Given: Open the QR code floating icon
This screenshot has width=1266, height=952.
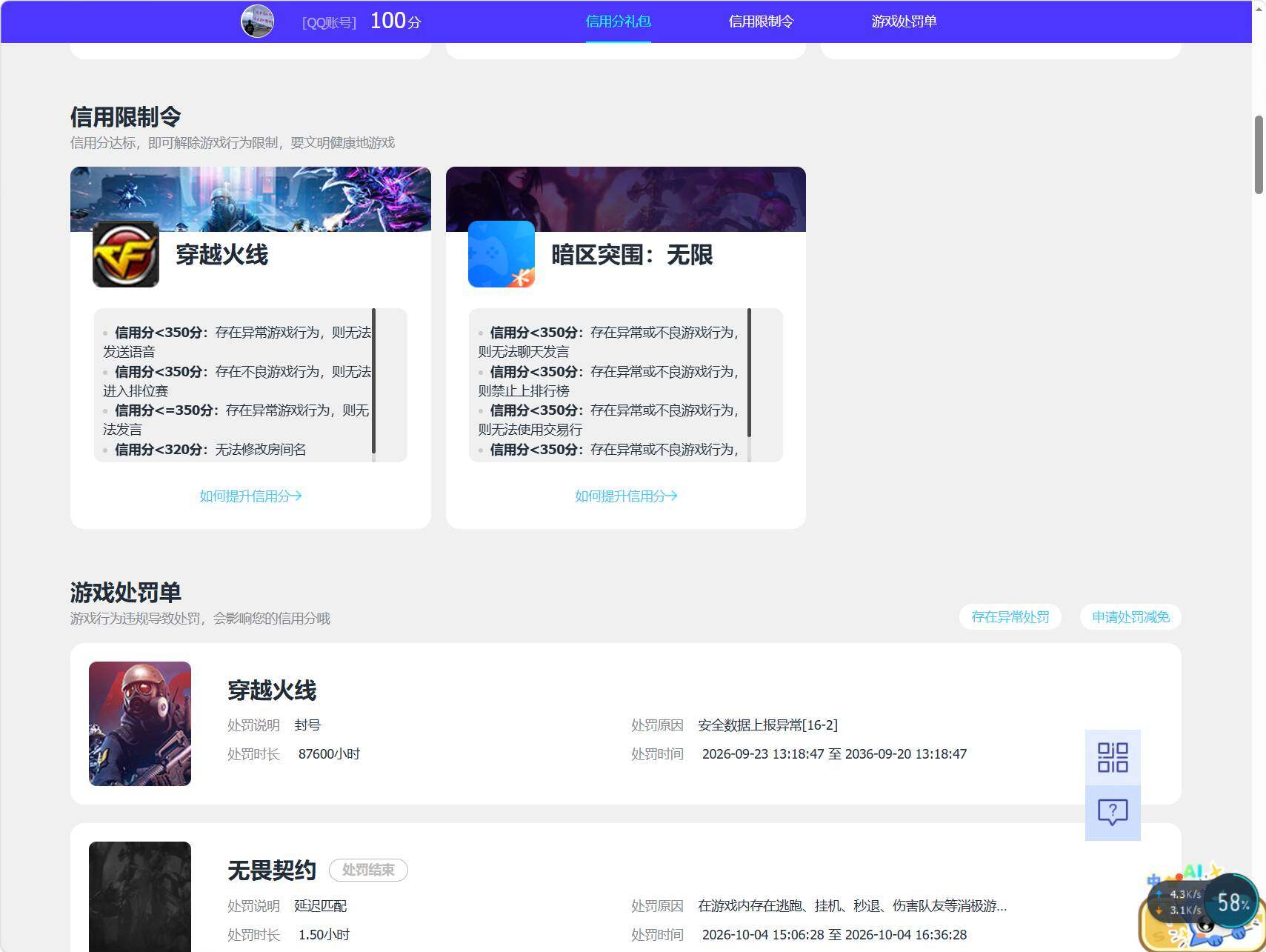Looking at the screenshot, I should pyautogui.click(x=1113, y=757).
